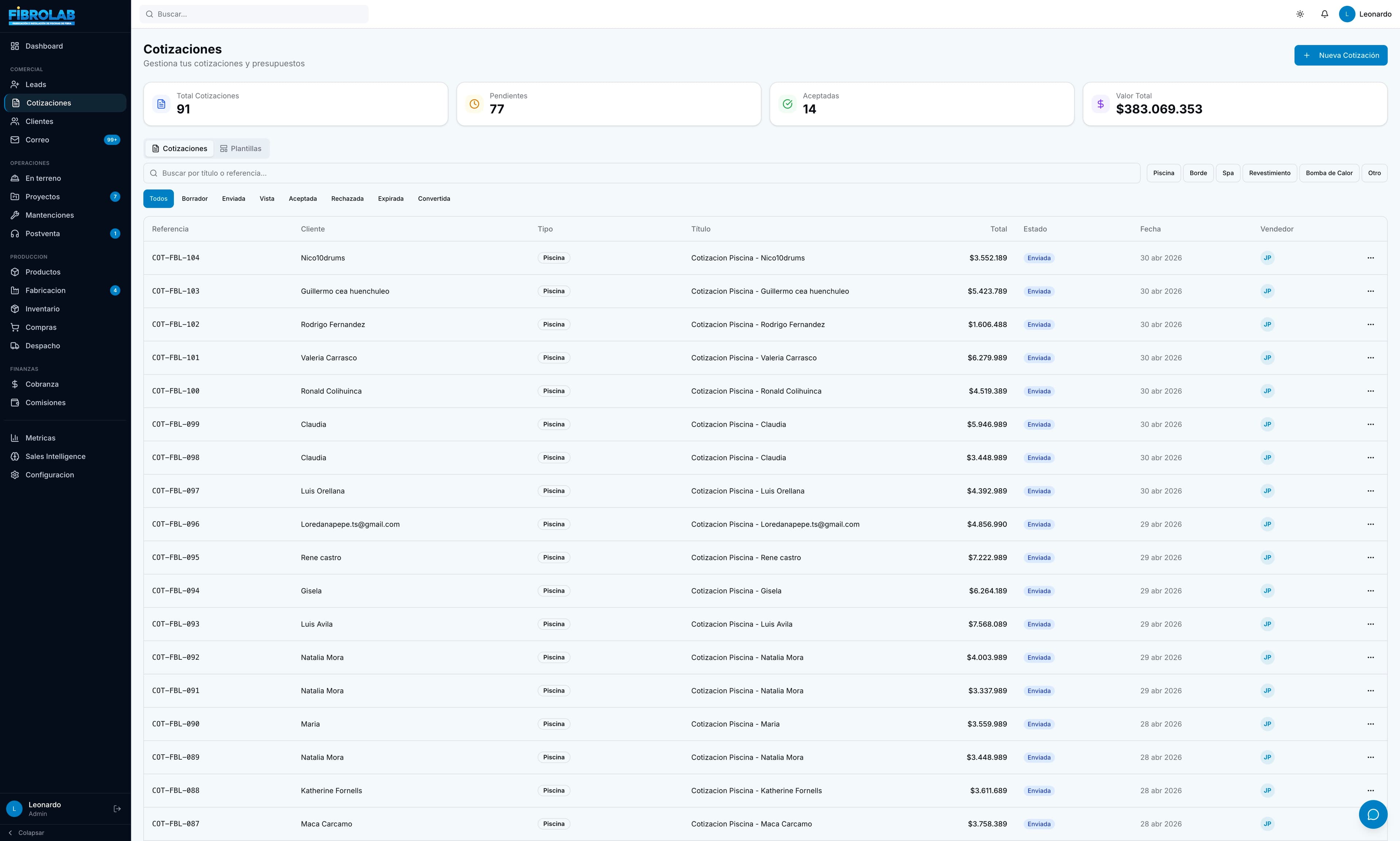This screenshot has width=1400, height=841.
Task: Show Convertida quotations
Action: [434, 198]
